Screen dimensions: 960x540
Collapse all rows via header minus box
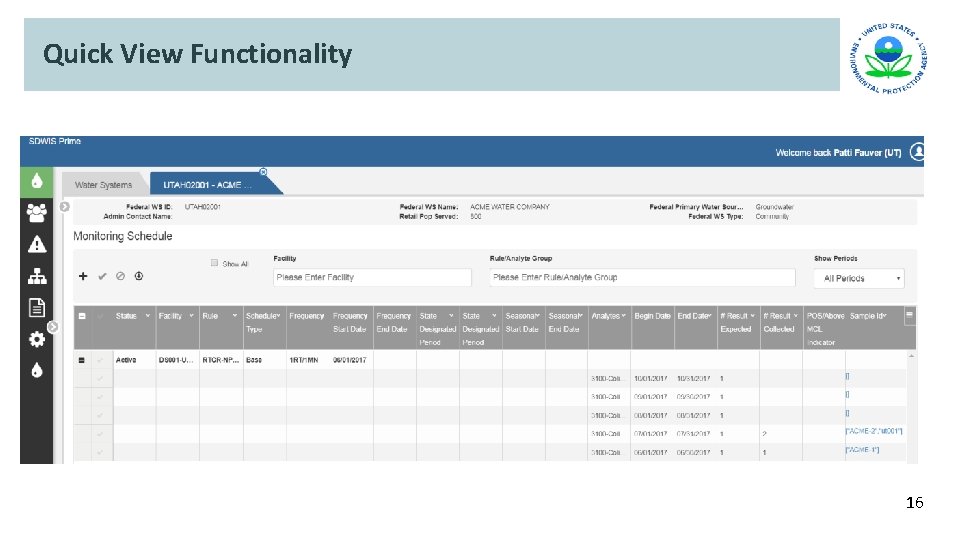(x=81, y=316)
